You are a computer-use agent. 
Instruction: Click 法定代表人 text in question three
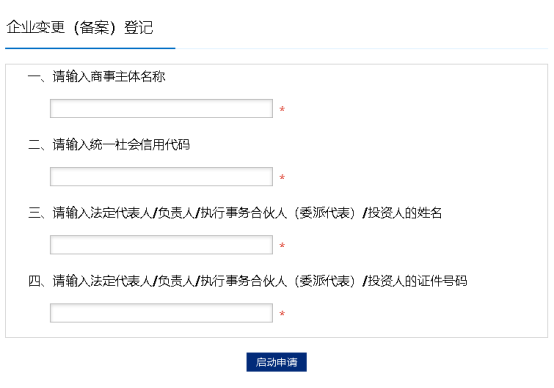[x=121, y=213]
